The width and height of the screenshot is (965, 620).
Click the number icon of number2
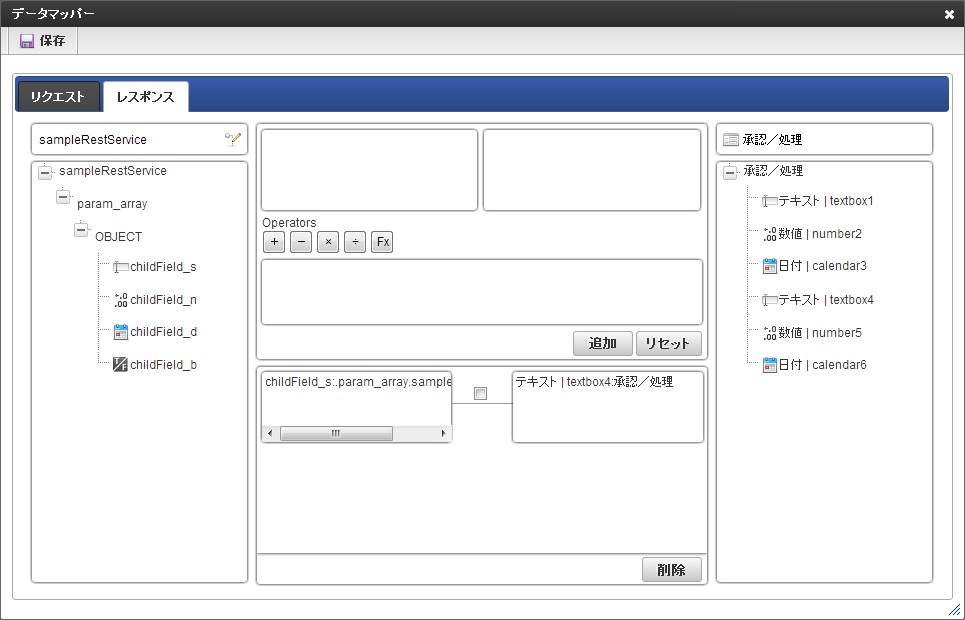pyautogui.click(x=769, y=234)
